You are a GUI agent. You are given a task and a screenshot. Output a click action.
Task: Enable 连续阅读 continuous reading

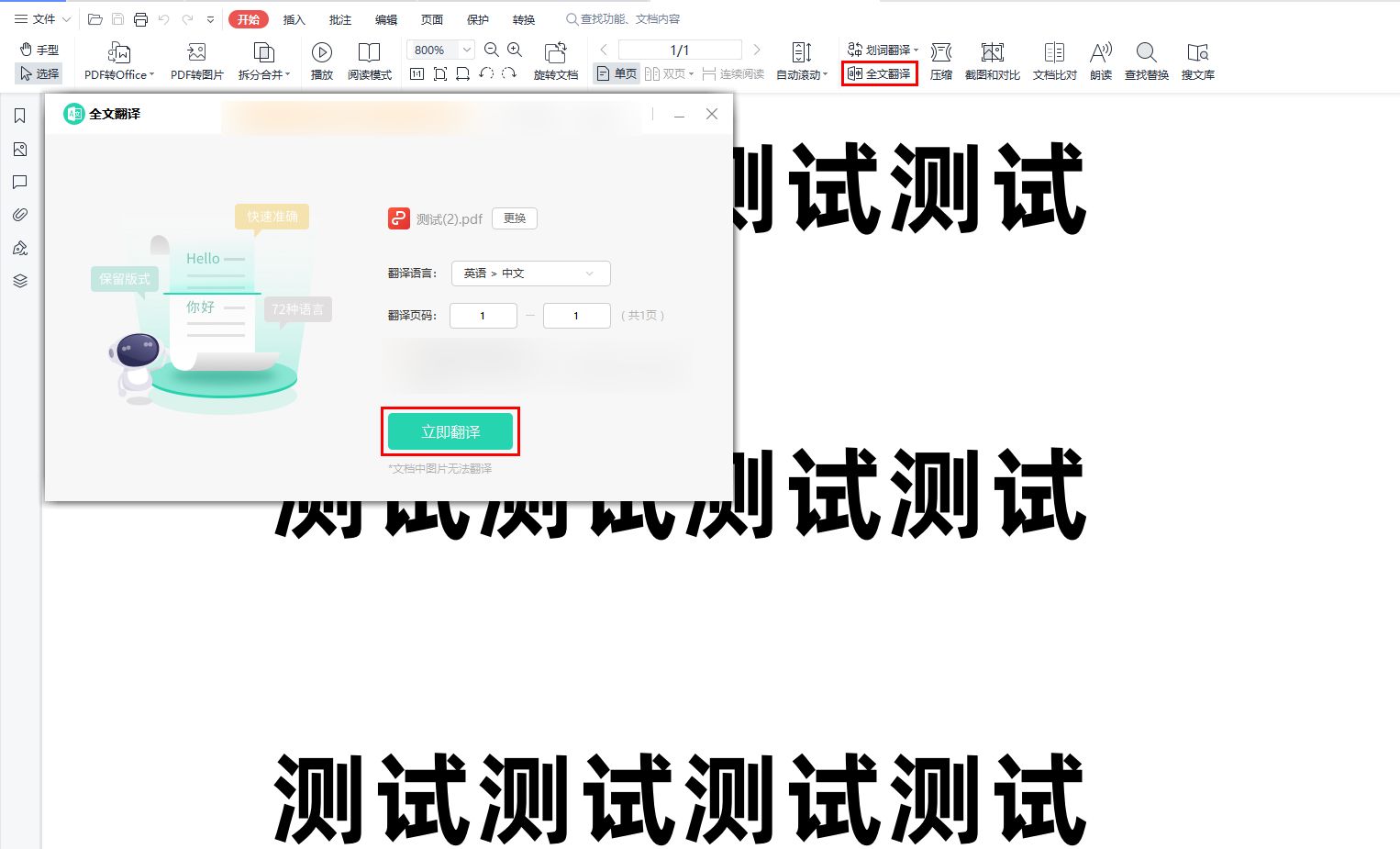[735, 73]
